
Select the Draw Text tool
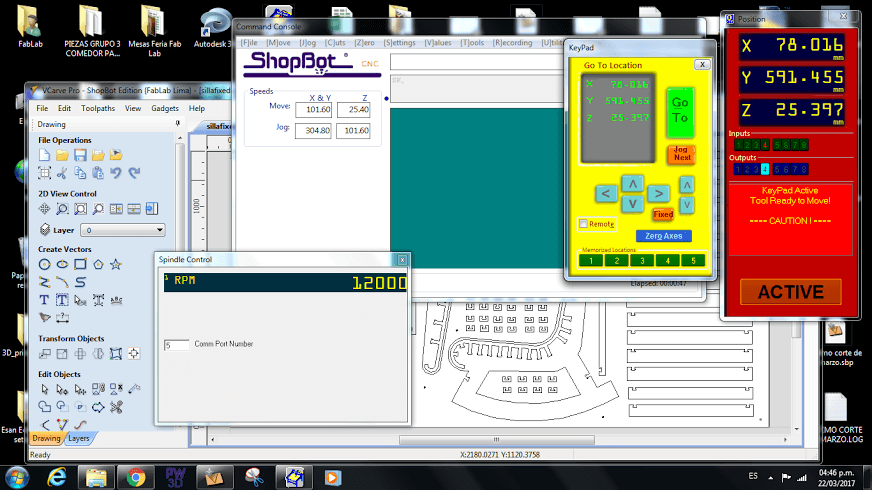44,300
